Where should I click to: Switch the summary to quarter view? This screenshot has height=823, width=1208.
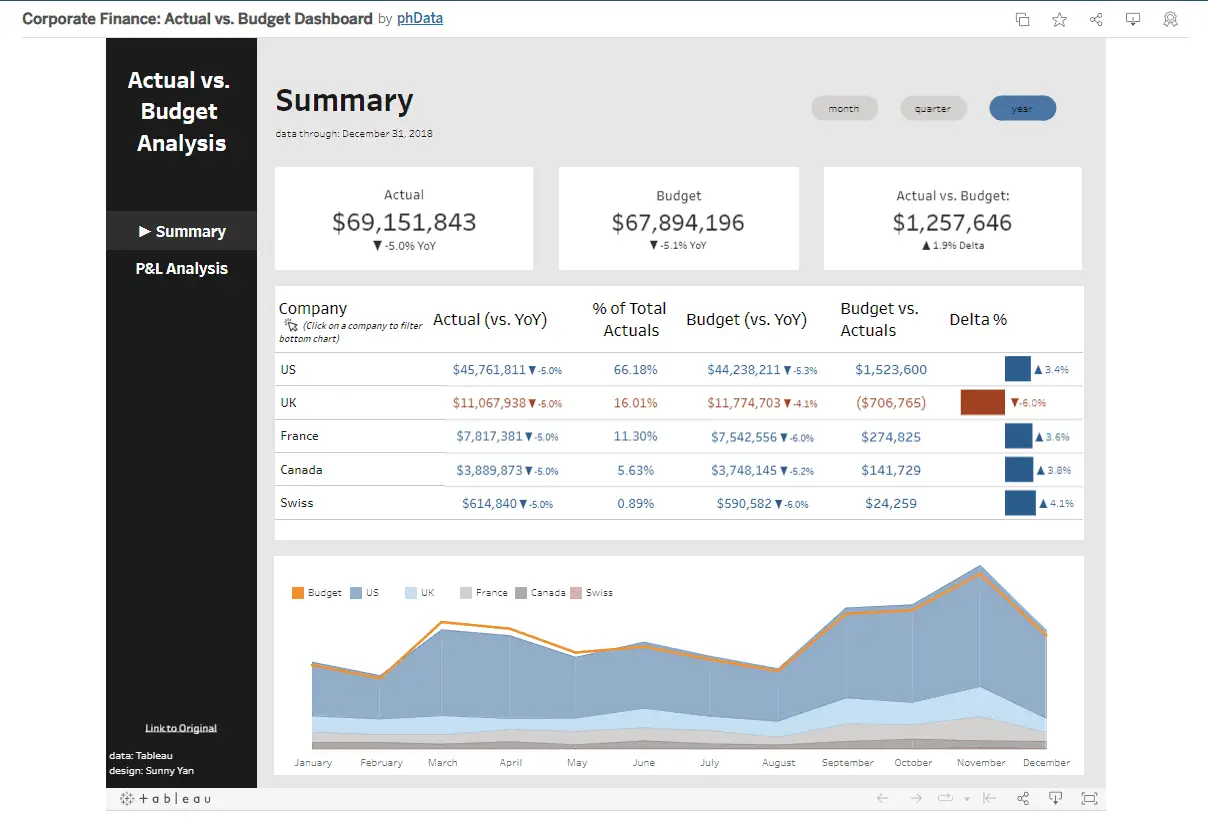(933, 108)
